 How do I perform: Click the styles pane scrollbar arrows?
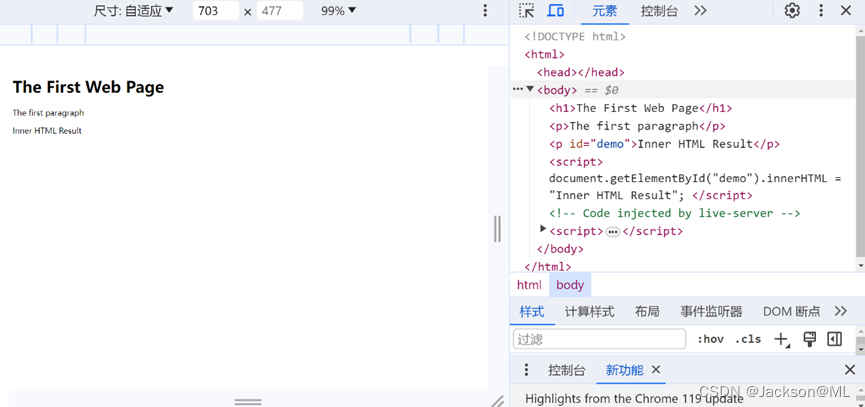(x=860, y=340)
